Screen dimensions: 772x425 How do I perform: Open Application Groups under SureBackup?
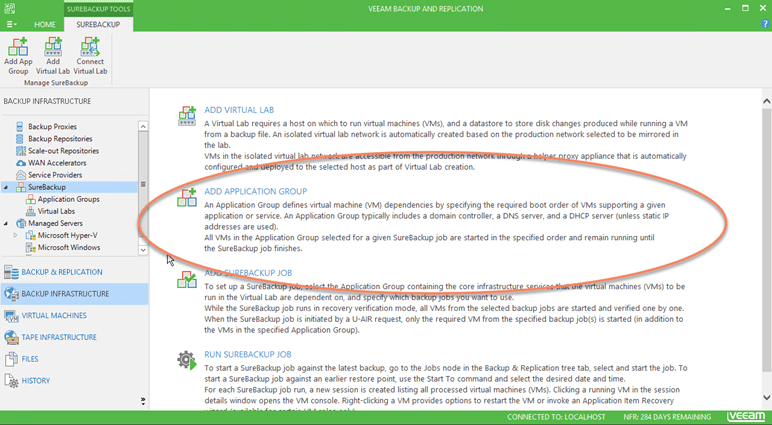[68, 199]
